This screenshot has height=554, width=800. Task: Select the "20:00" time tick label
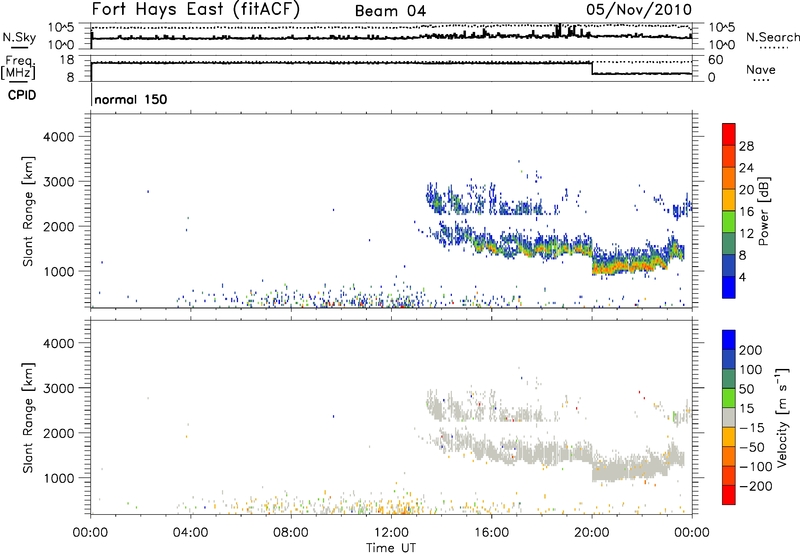click(x=591, y=533)
